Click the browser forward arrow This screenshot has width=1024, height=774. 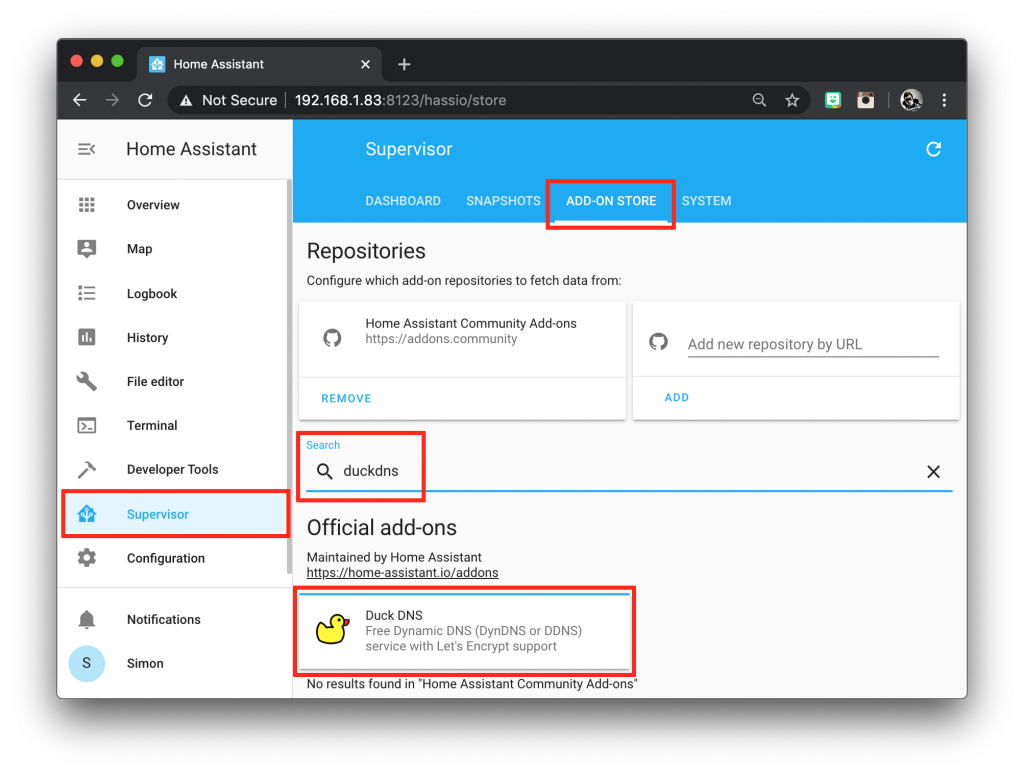[x=112, y=100]
